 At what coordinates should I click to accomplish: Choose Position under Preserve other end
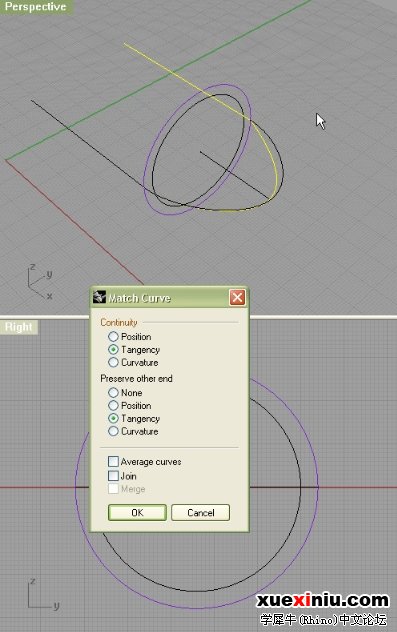click(x=113, y=405)
